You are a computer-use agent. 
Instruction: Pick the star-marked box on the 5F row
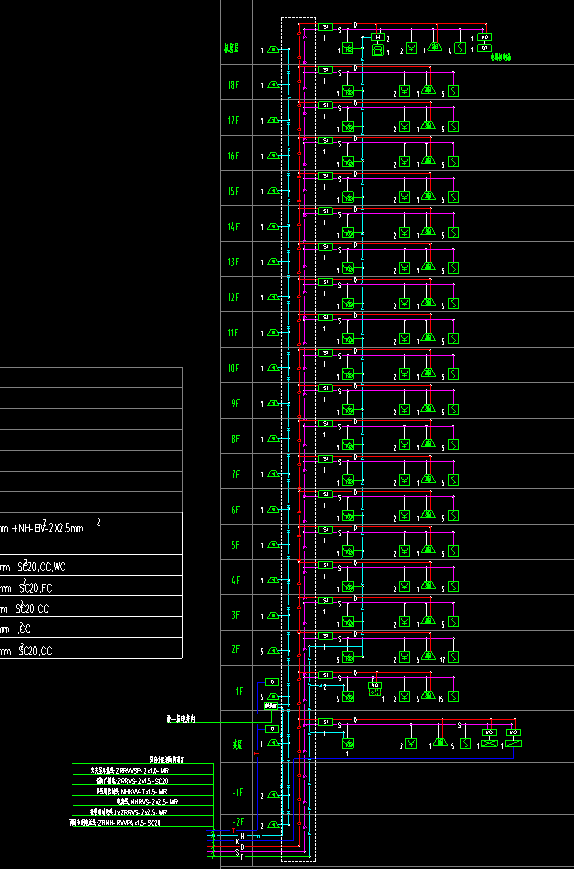click(348, 551)
